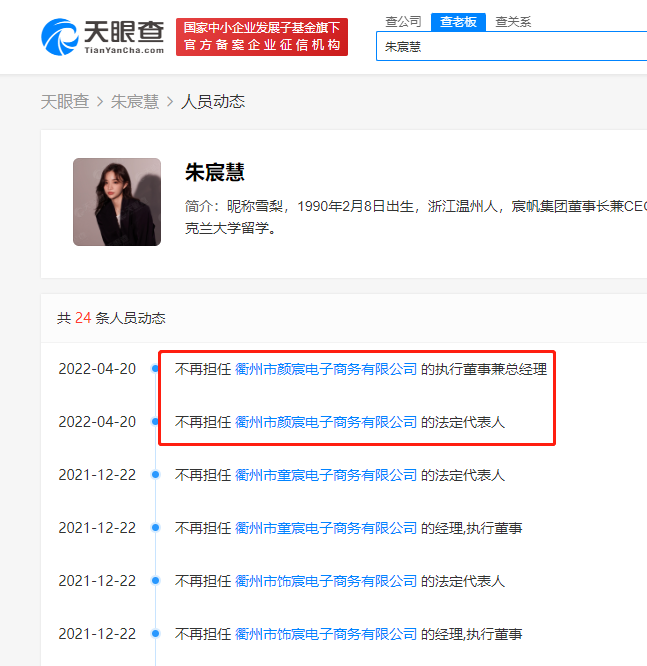This screenshot has width=647, height=666.
Task: Open 衢州市颜宸电子商务有限公司 in the 执行董事兼总经理 row
Action: (x=326, y=369)
